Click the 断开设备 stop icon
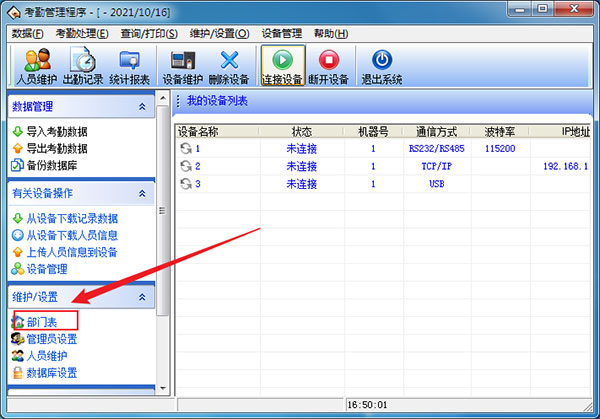The image size is (600, 419). pyautogui.click(x=329, y=60)
